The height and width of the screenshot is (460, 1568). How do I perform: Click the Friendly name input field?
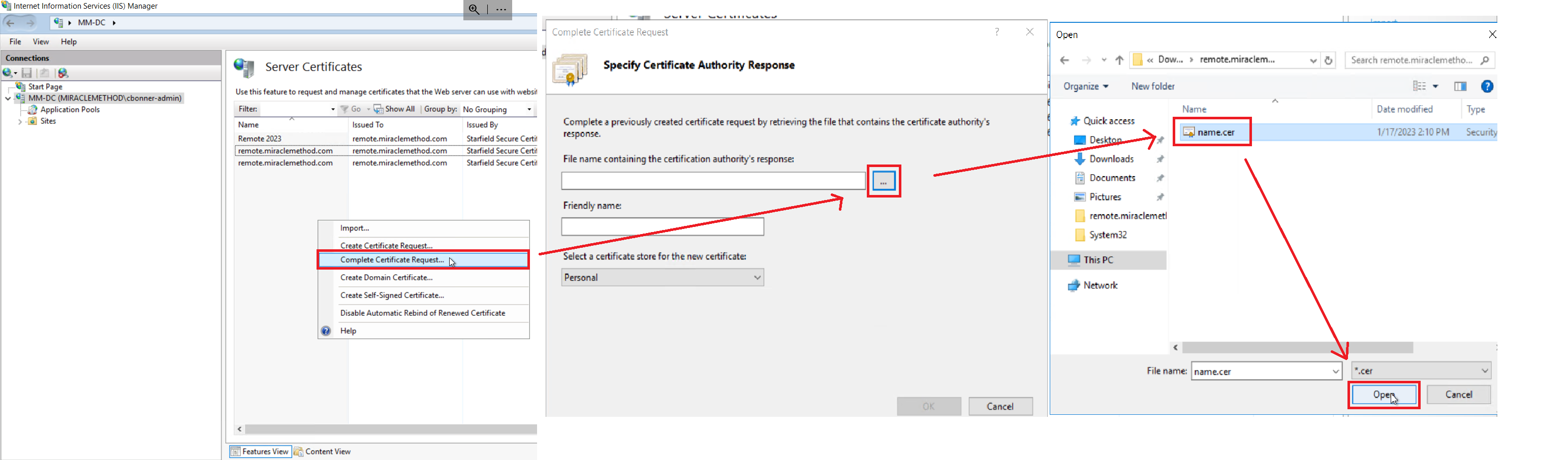pyautogui.click(x=662, y=227)
